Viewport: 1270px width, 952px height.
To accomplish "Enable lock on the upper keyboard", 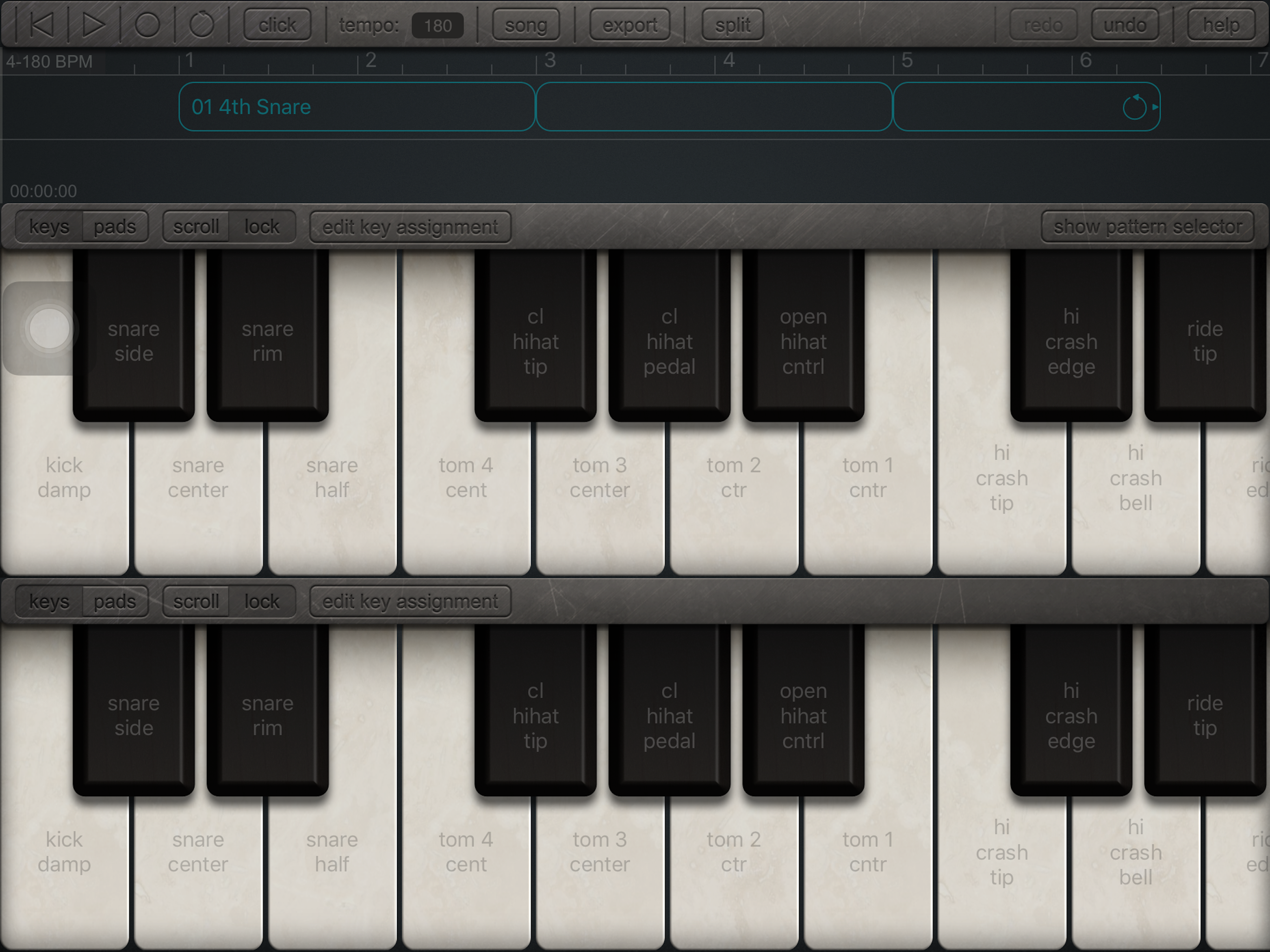I will click(x=262, y=227).
